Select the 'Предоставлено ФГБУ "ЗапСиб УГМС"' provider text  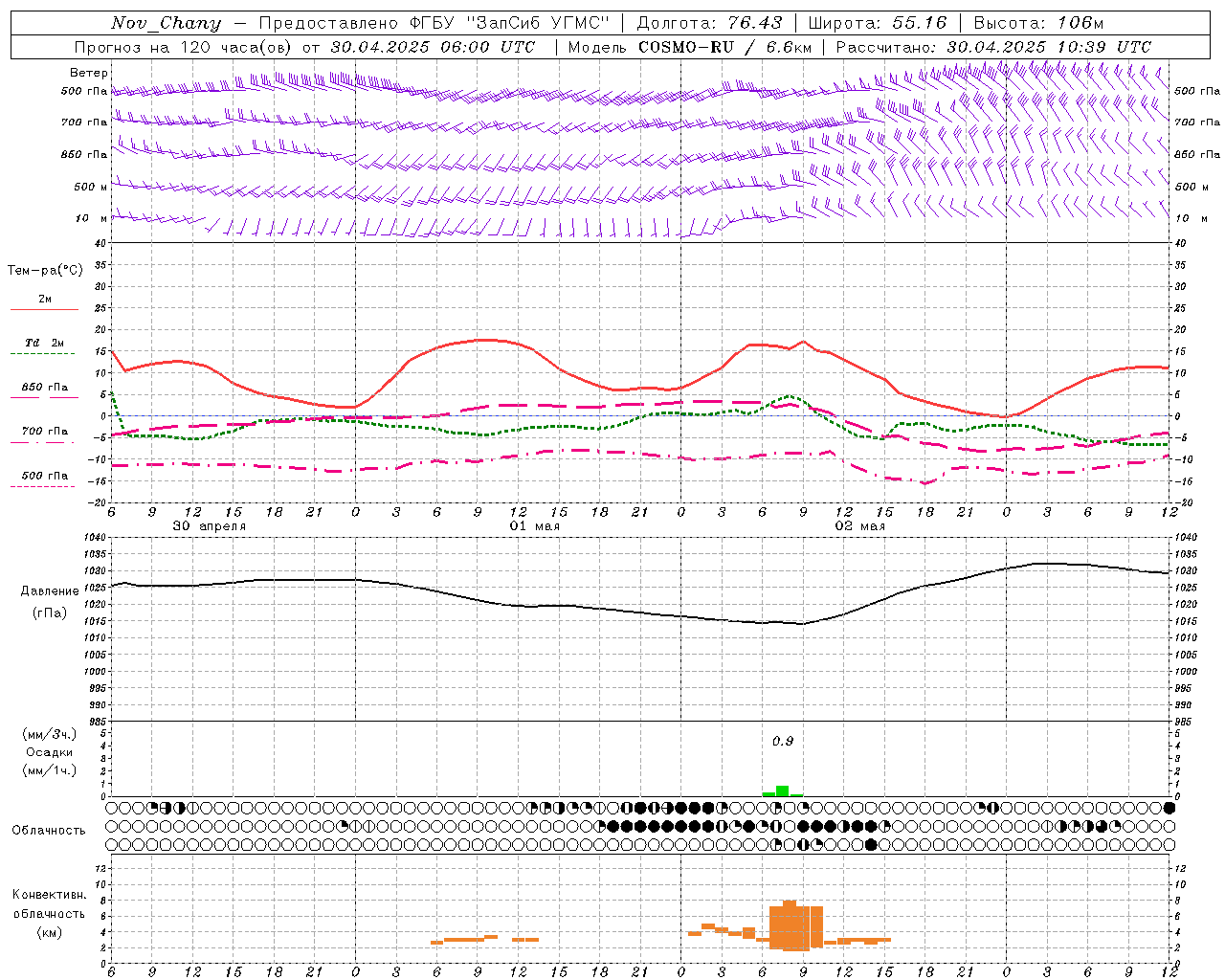pos(434,23)
